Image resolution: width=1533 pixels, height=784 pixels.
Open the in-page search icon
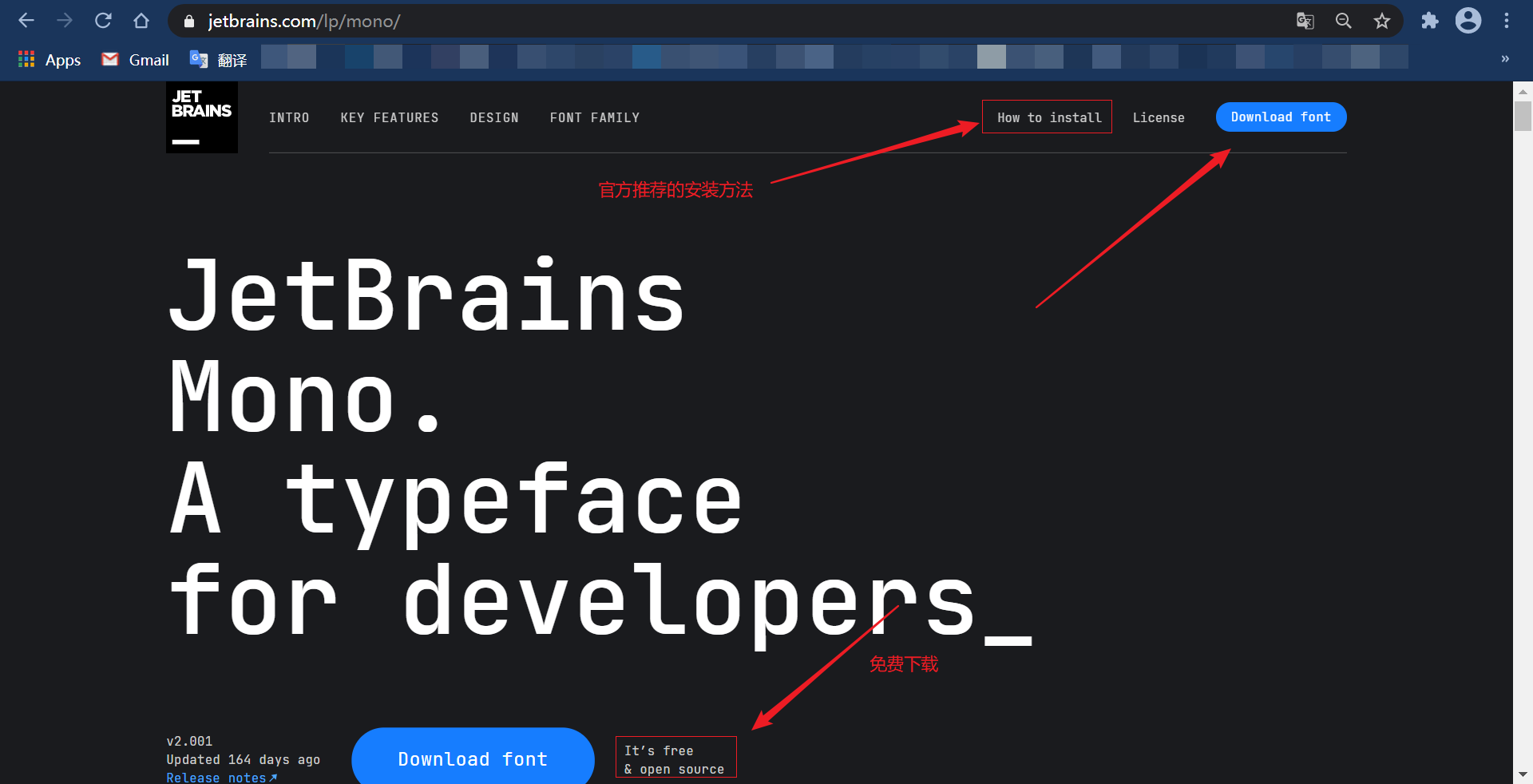1343,21
